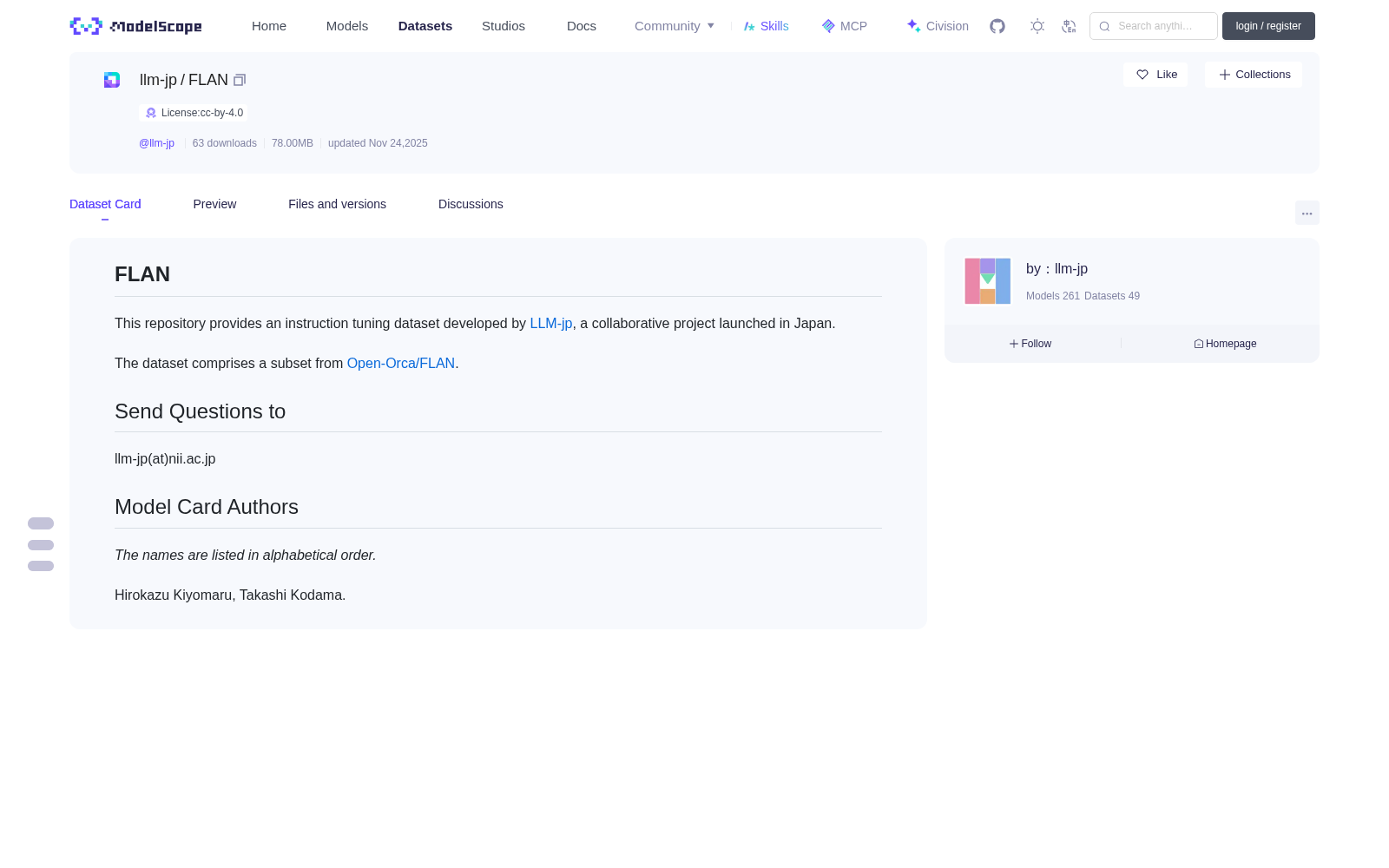This screenshot has height=868, width=1389.
Task: Click the '78.00MB' size text
Action: pos(293,143)
